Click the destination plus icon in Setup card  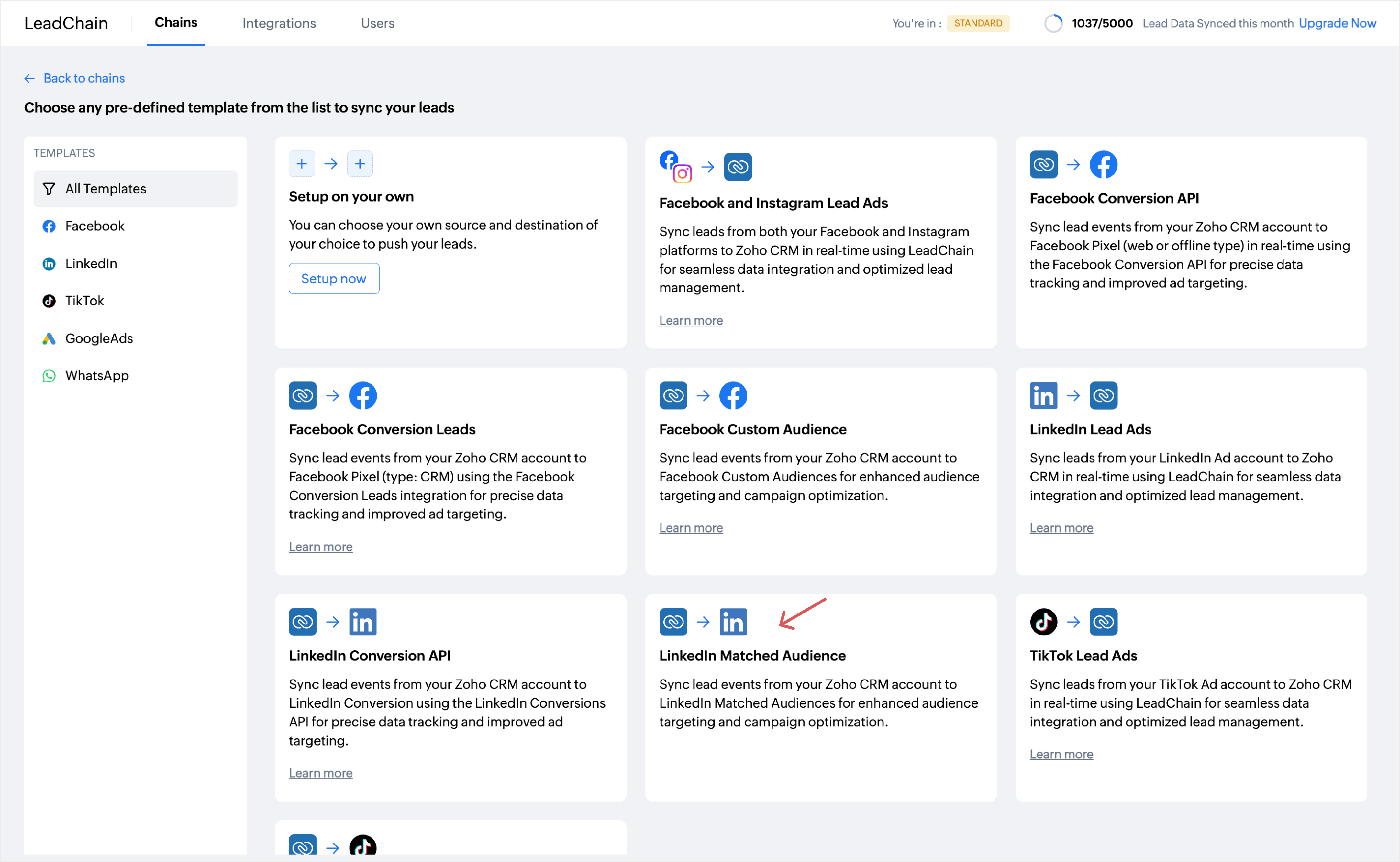(360, 164)
